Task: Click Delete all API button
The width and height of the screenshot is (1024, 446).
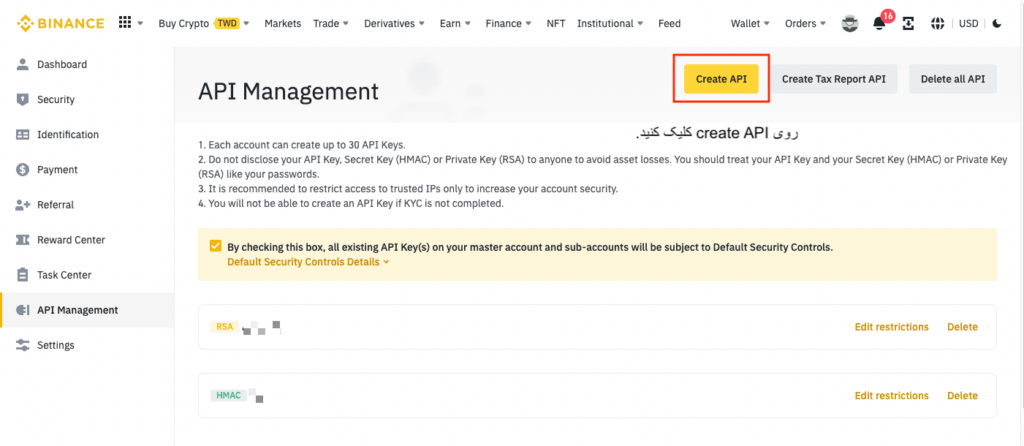Action: pyautogui.click(x=952, y=79)
